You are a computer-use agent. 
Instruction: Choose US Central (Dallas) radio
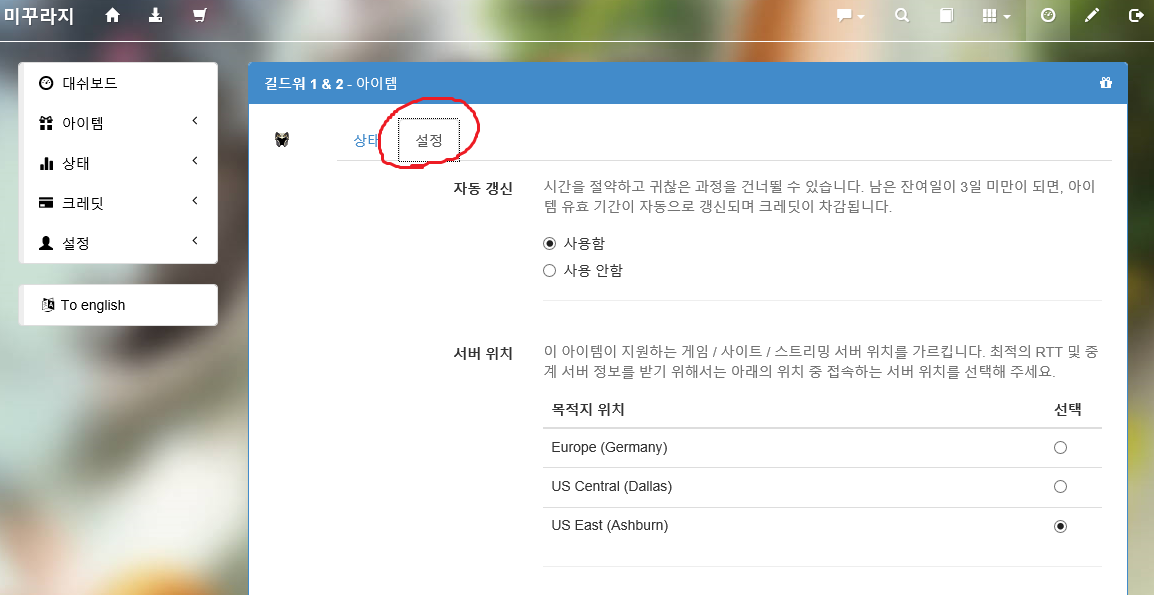pos(1060,486)
